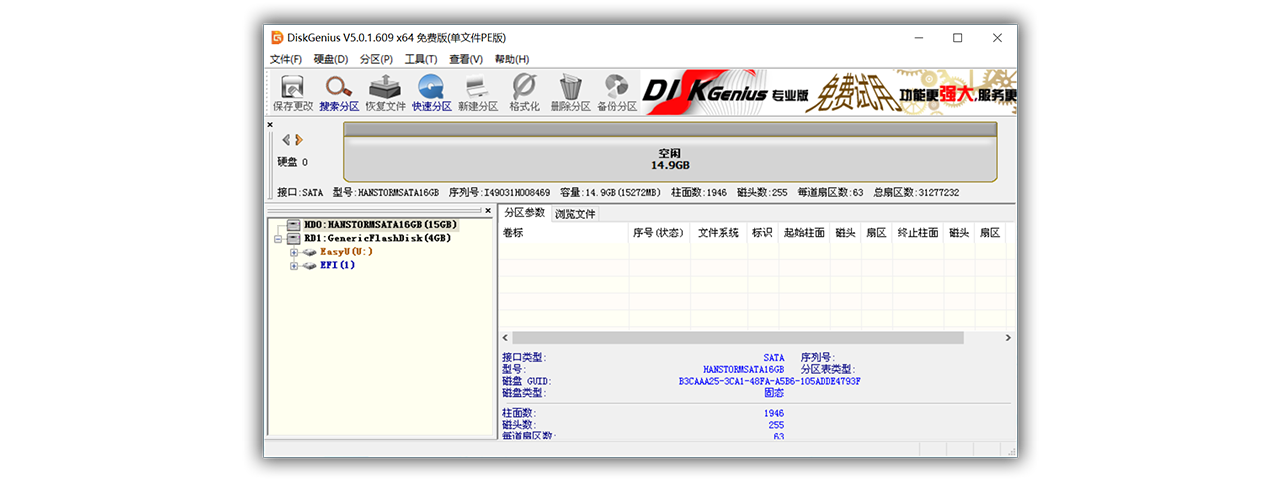Open the Recover Files (恢复文件) tool
The height and width of the screenshot is (480, 1280).
point(385,92)
